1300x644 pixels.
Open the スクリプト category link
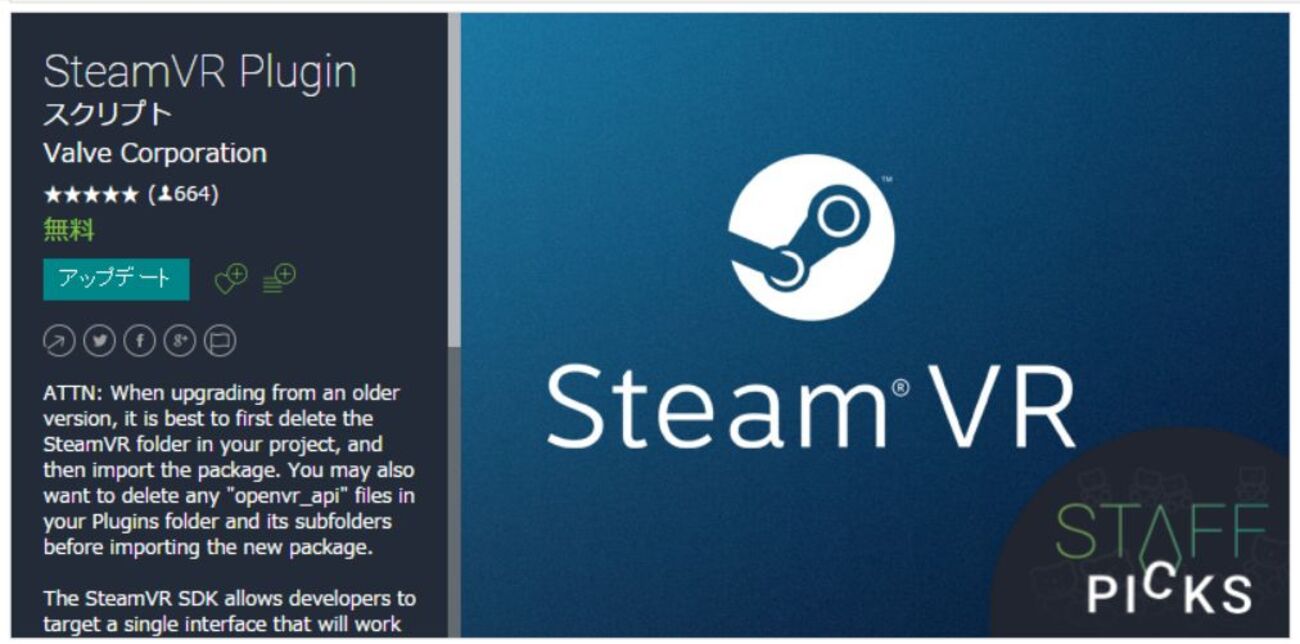click(108, 114)
